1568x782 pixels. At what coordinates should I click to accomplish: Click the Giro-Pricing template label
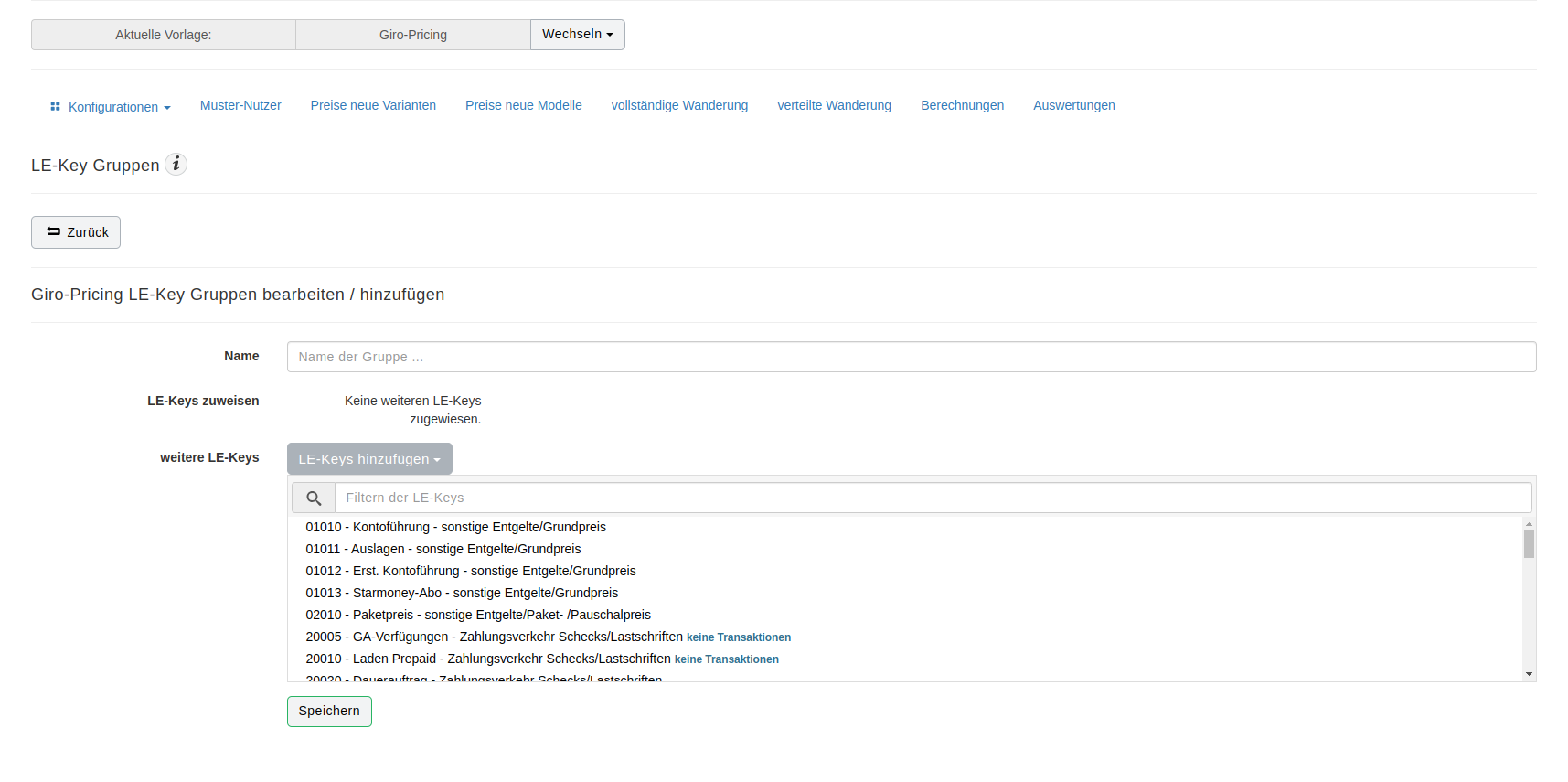click(x=413, y=35)
